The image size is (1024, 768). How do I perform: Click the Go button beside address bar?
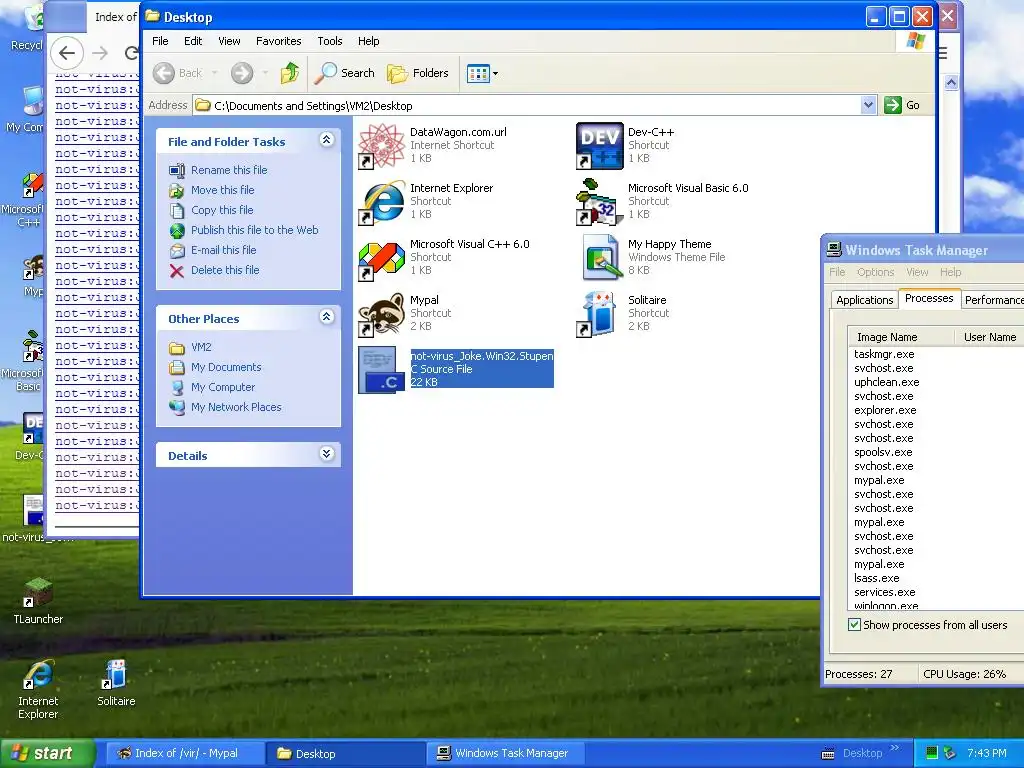(x=902, y=105)
